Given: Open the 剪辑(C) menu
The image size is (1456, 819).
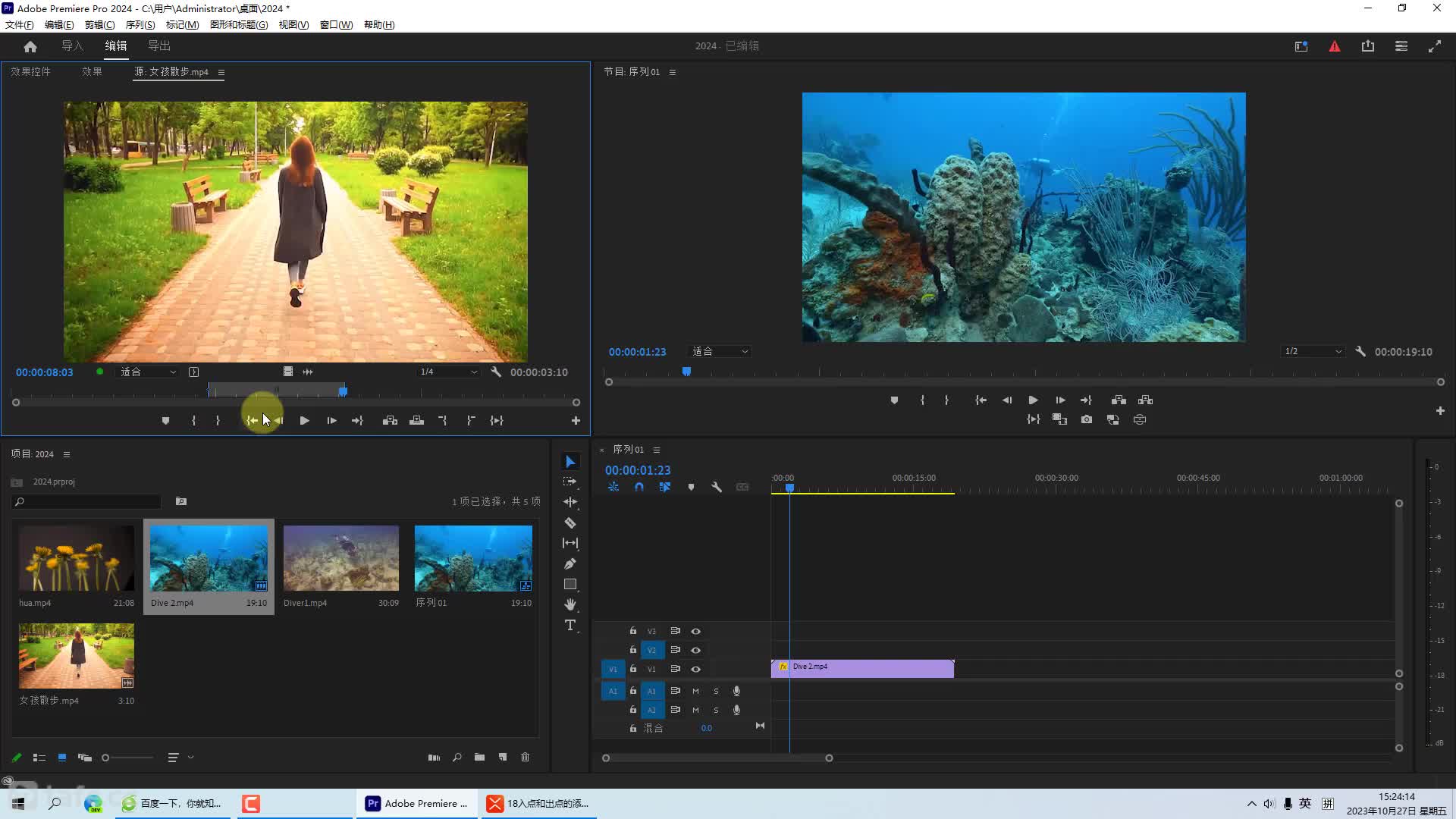Looking at the screenshot, I should tap(99, 24).
